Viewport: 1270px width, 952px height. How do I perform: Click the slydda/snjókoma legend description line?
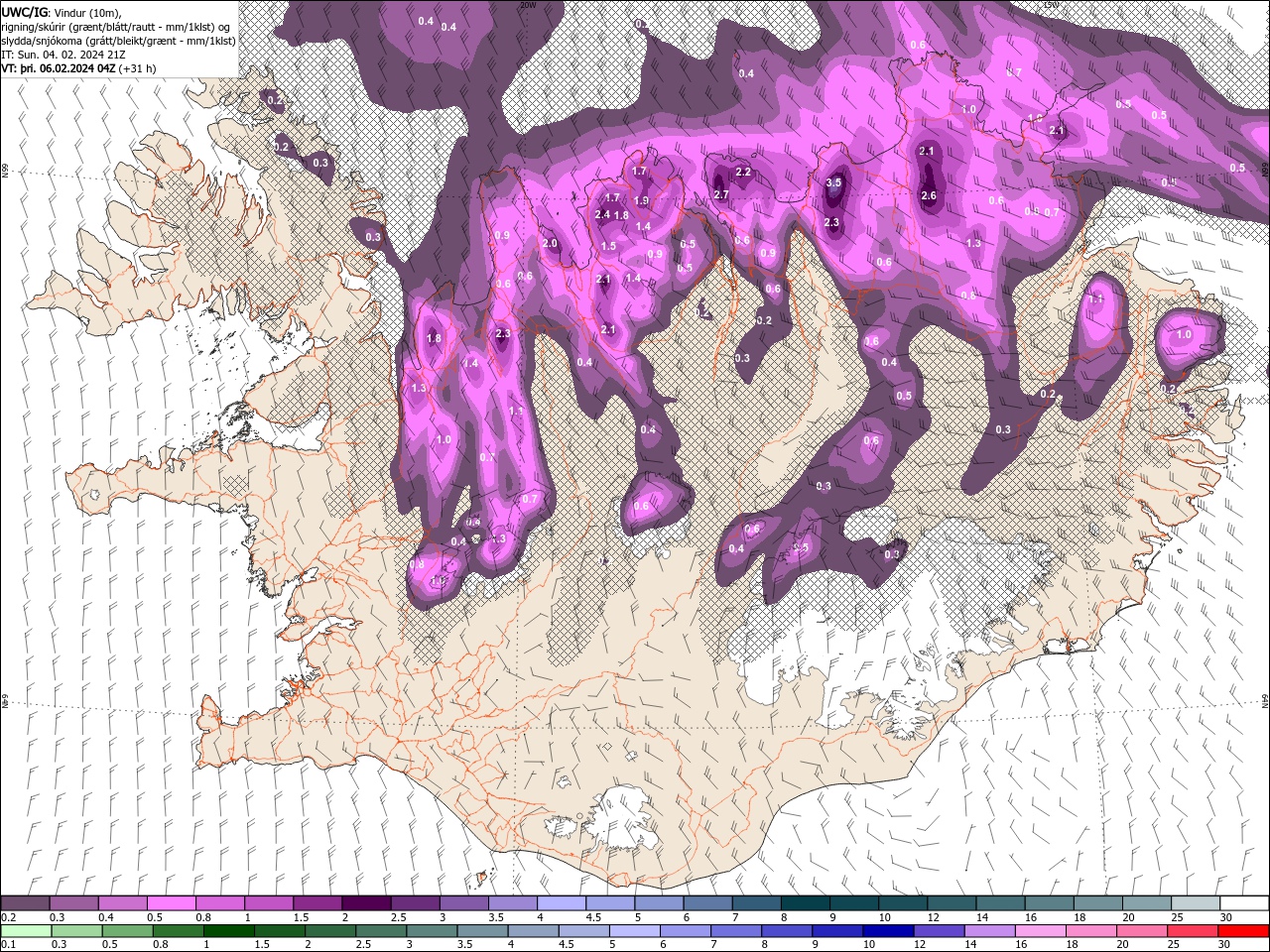(x=118, y=41)
